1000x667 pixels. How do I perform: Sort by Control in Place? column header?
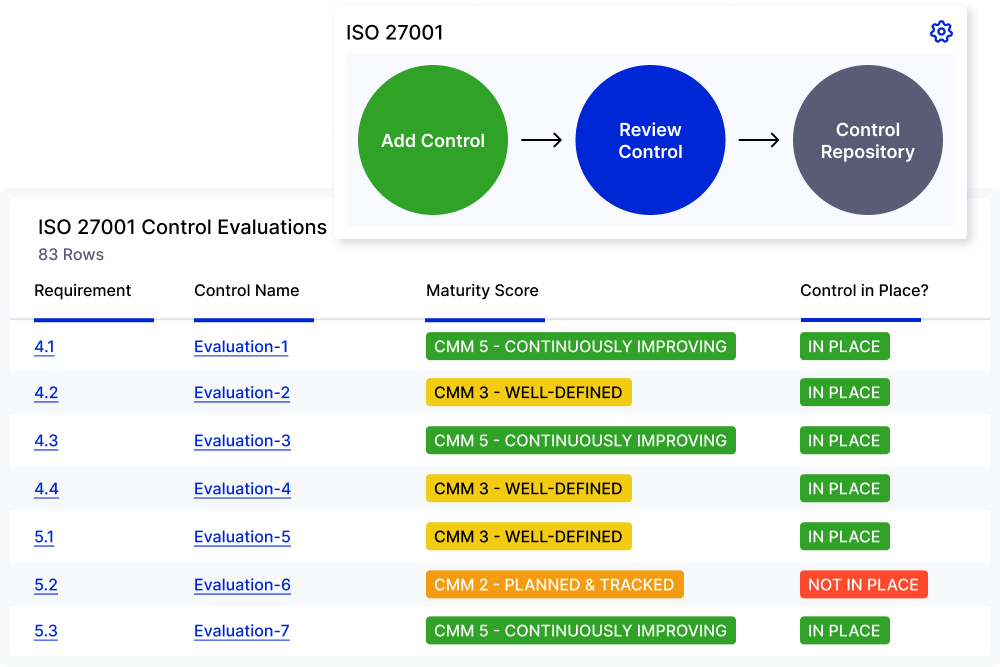(x=864, y=291)
